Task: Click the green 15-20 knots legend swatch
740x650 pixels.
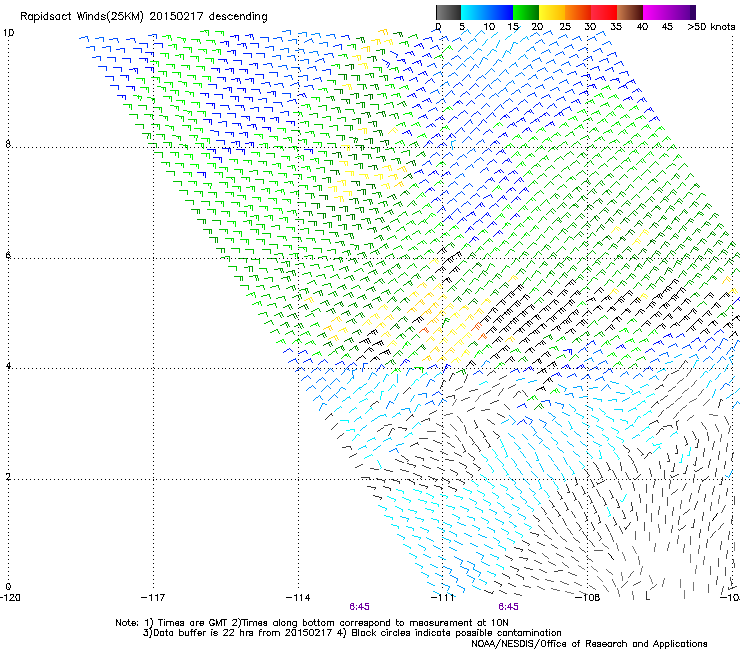Action: coord(526,12)
